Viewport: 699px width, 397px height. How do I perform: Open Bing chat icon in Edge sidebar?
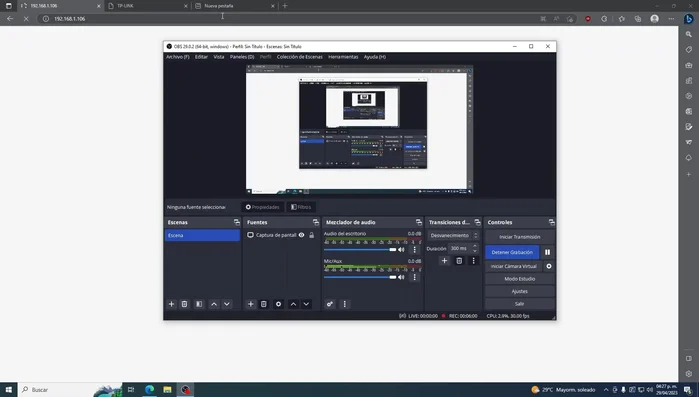pos(689,19)
